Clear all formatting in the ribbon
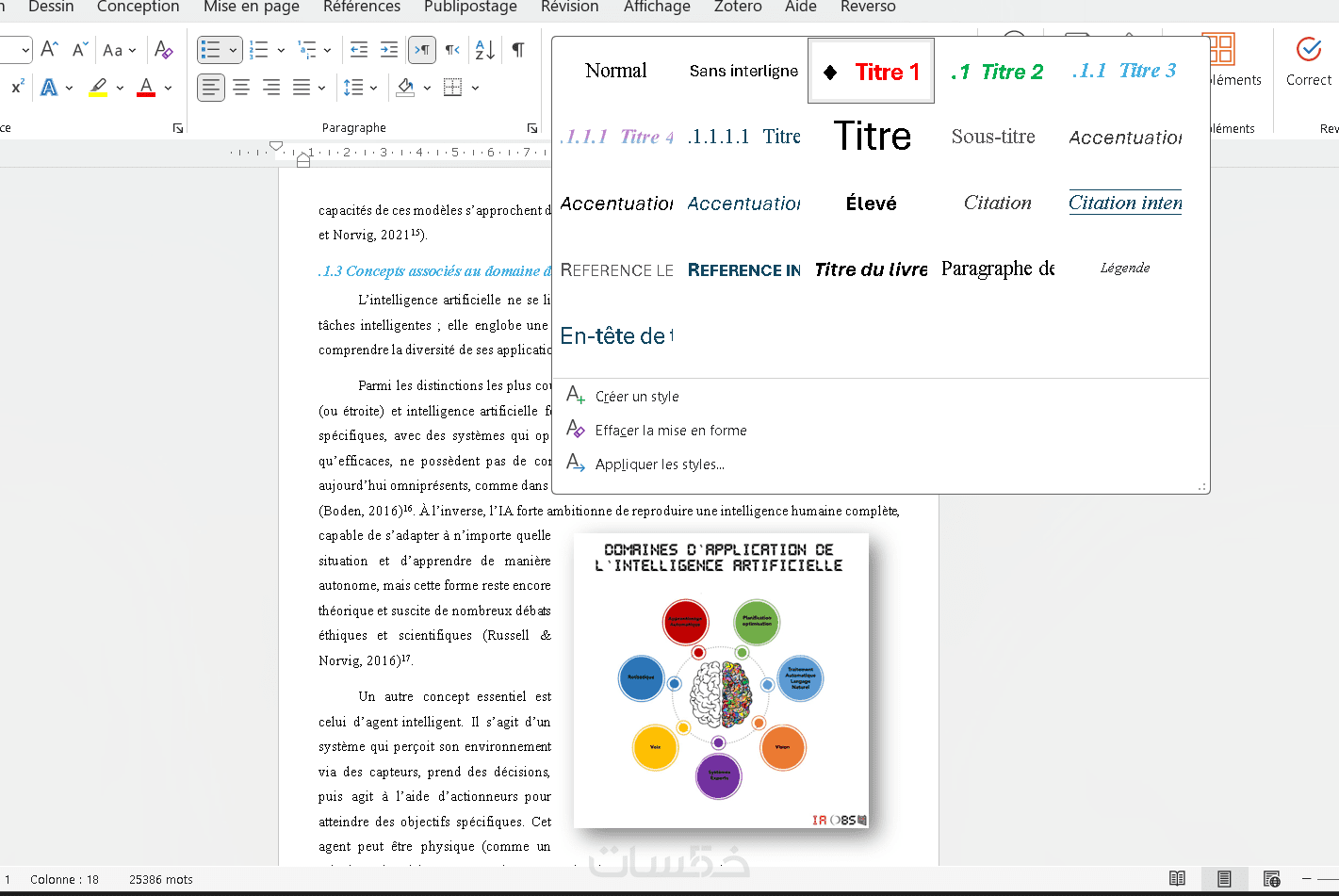 click(x=164, y=49)
